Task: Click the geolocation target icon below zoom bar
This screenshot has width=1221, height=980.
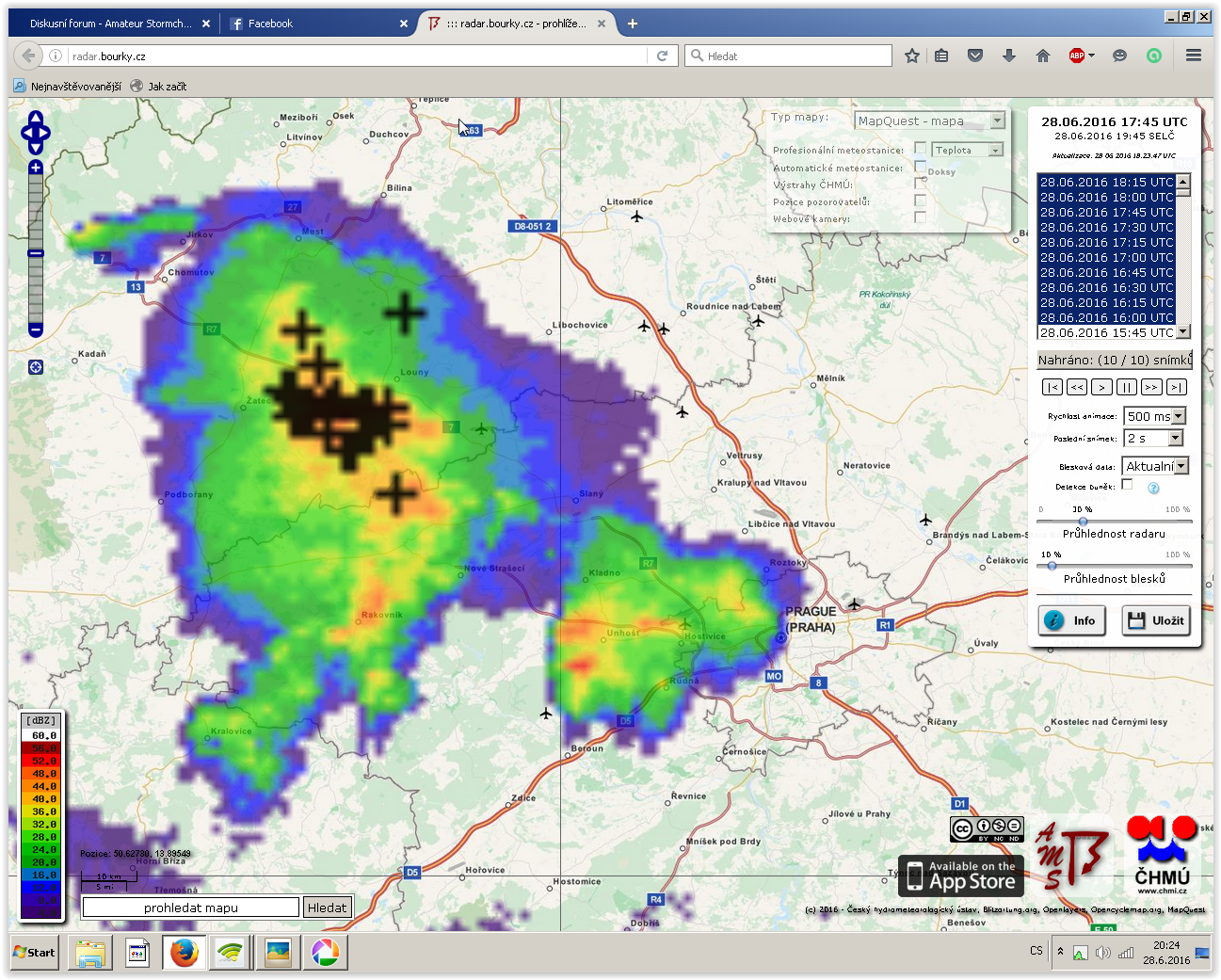Action: [x=36, y=367]
